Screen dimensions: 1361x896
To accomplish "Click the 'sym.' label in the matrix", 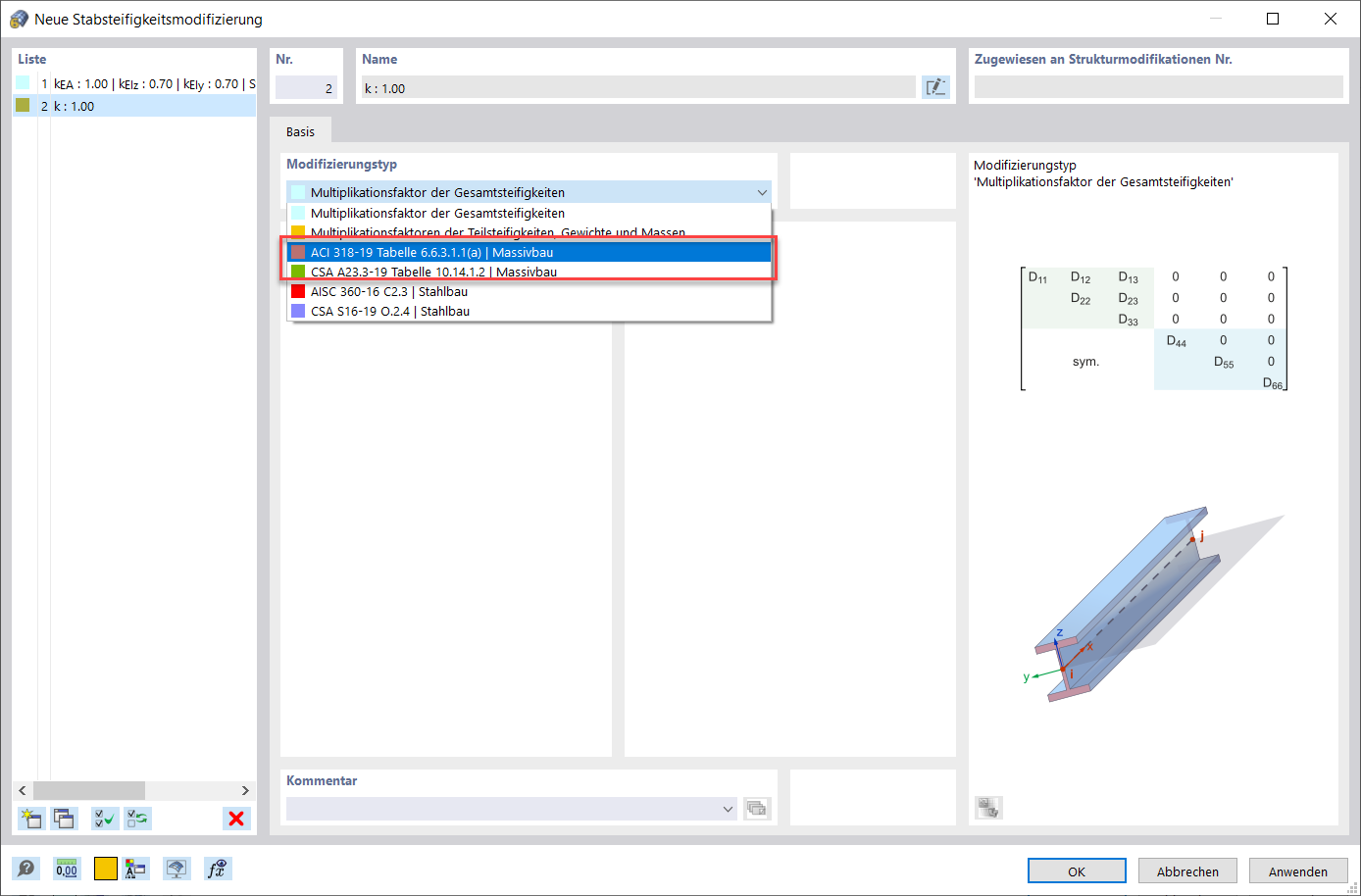I will click(x=1085, y=362).
